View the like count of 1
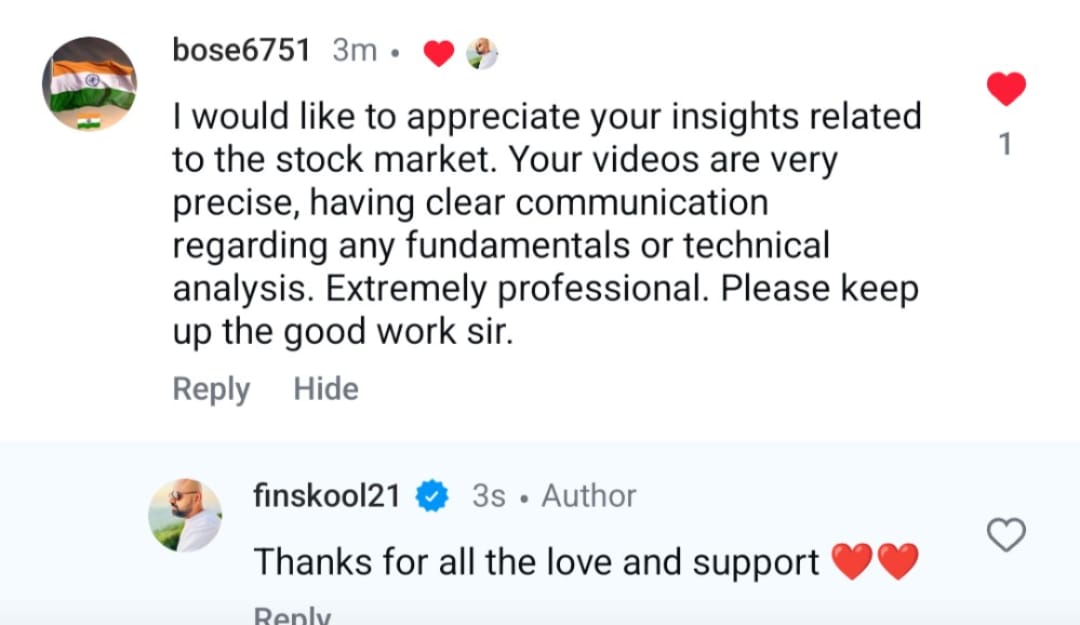Viewport: 1080px width, 625px height. coord(1006,145)
